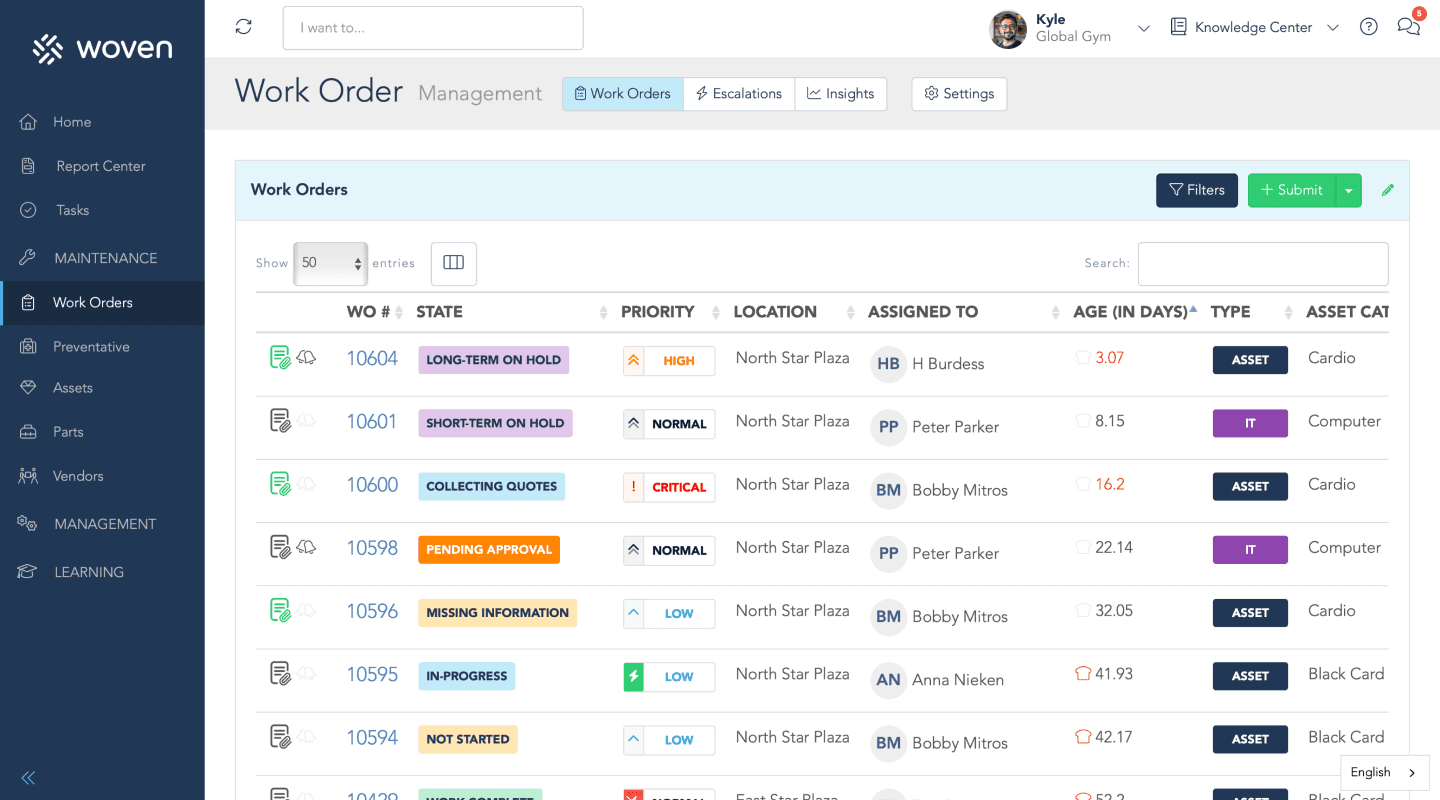
Task: Open the Submit button dropdown arrow
Action: click(1349, 190)
